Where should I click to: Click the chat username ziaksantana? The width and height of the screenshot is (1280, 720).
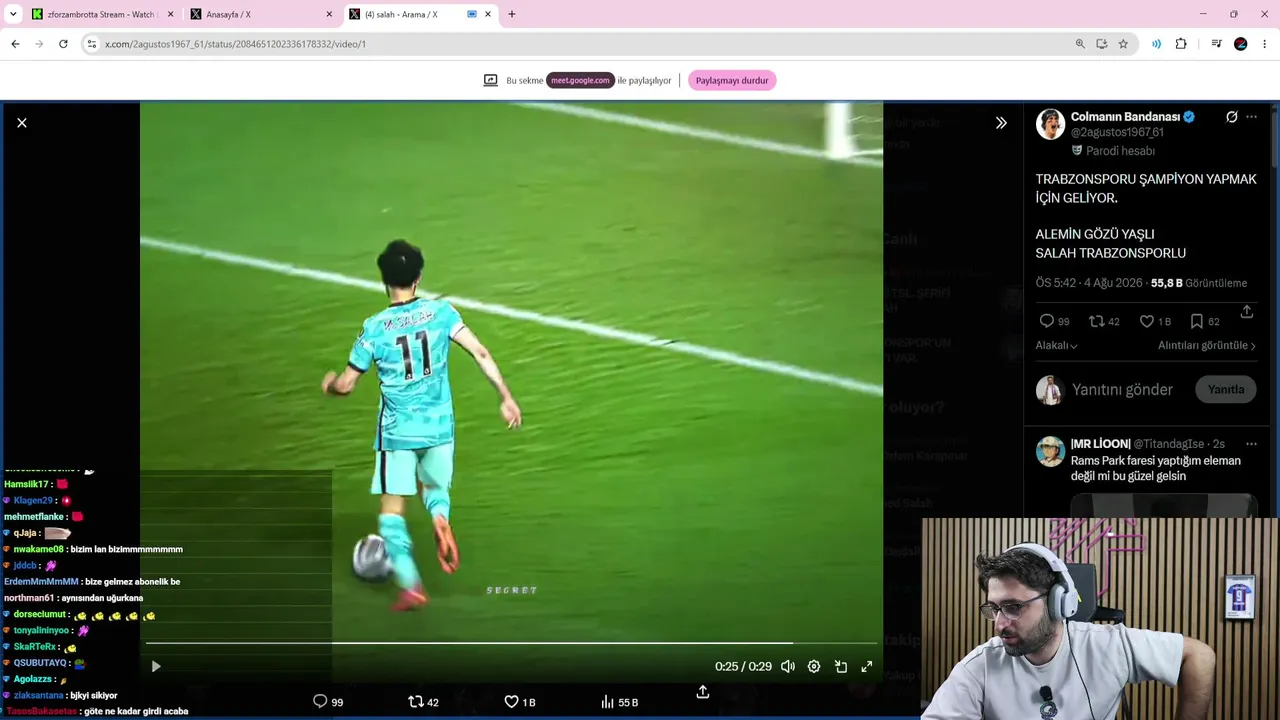[x=39, y=695]
